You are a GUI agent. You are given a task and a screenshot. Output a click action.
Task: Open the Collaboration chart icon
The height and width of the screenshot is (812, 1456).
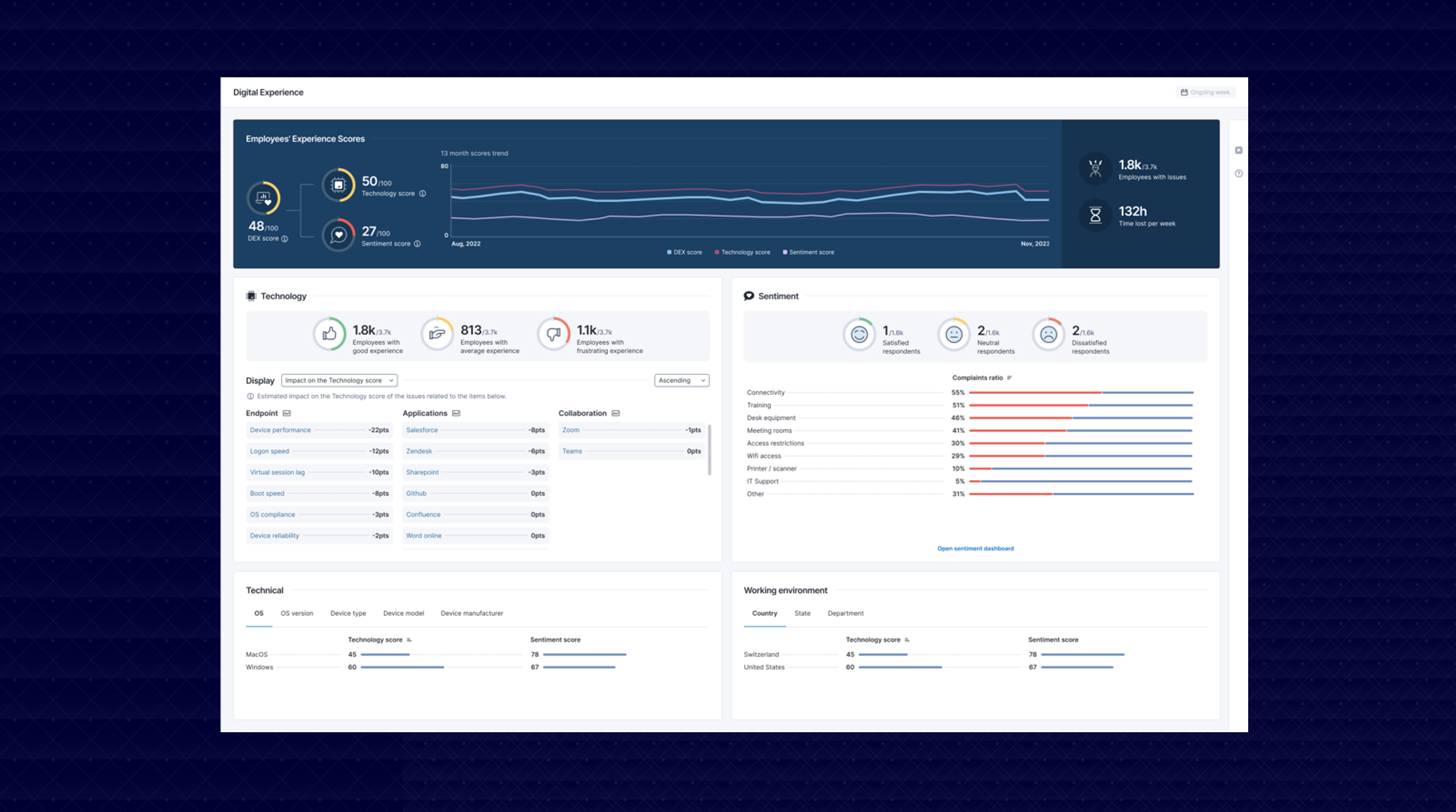(615, 413)
